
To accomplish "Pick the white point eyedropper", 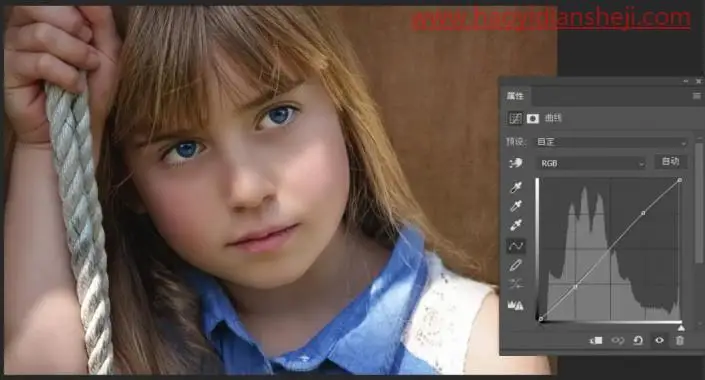I will [x=516, y=225].
